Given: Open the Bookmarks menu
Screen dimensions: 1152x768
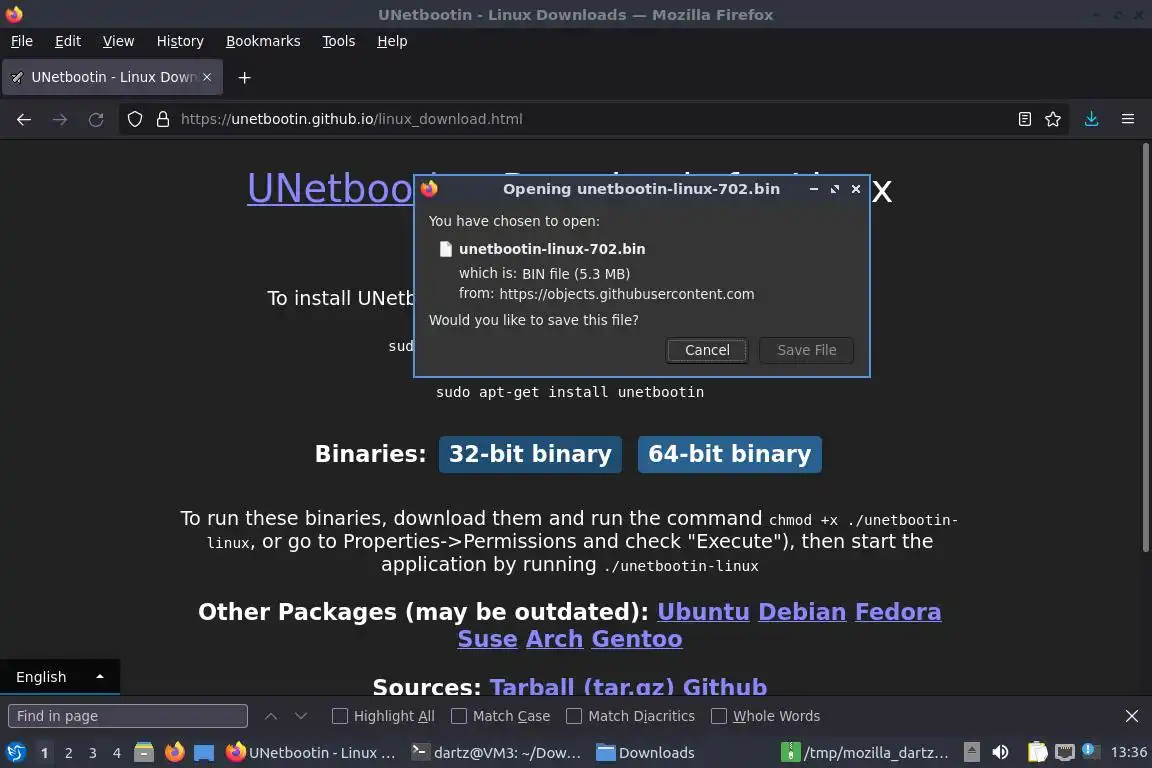Looking at the screenshot, I should click(x=263, y=41).
